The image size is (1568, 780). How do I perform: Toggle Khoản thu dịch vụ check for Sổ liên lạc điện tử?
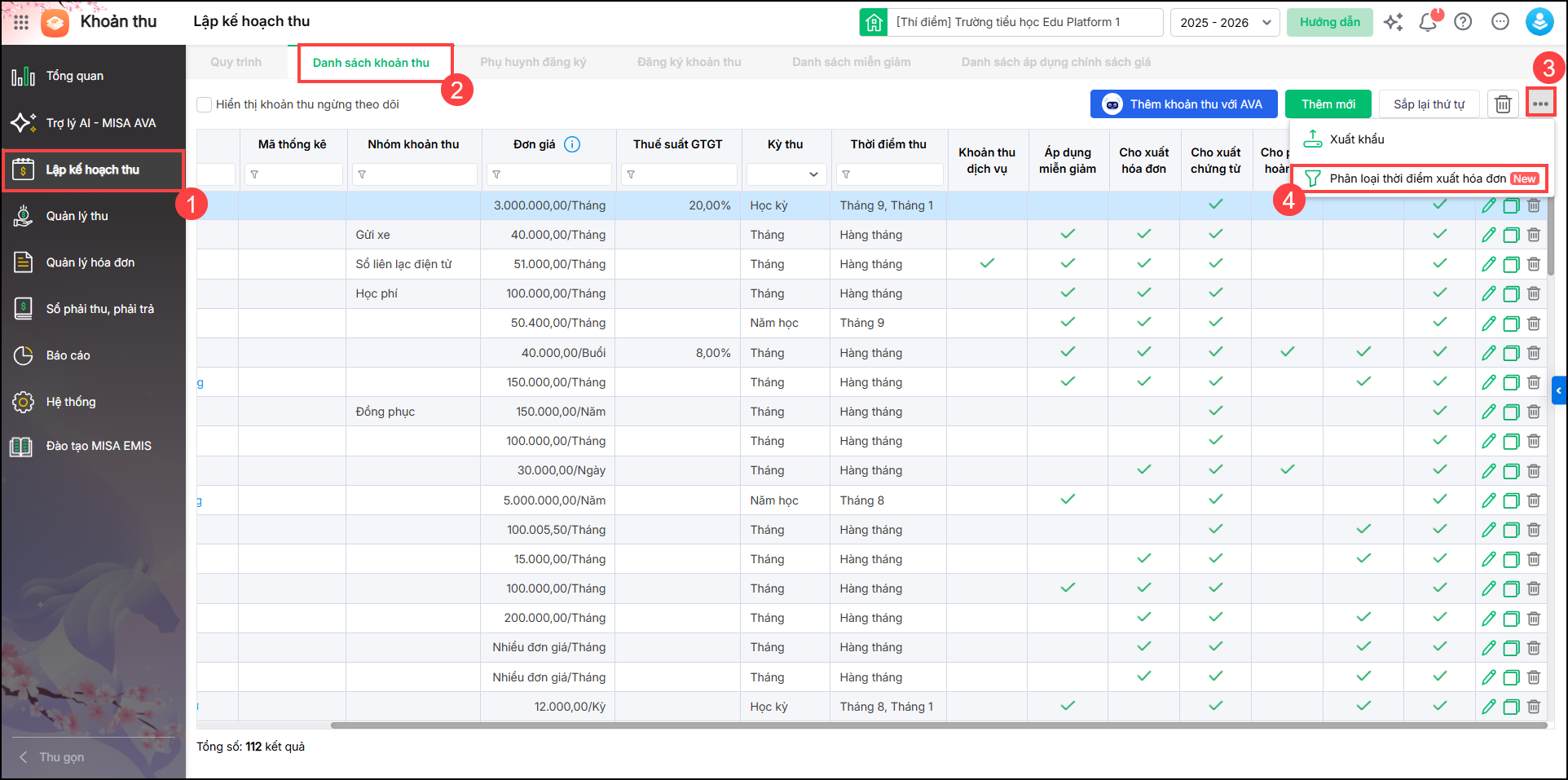coord(986,263)
